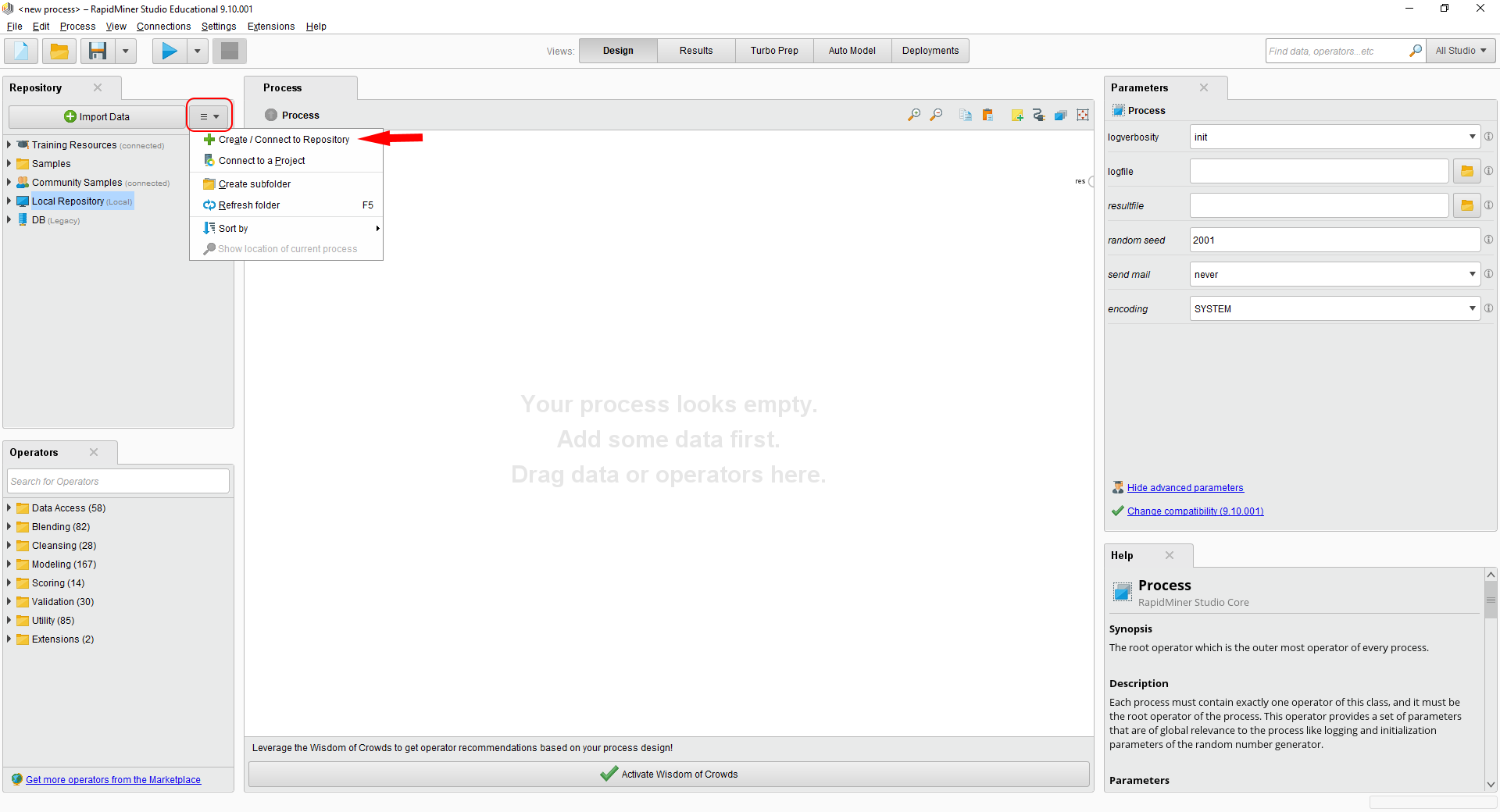Run the process with the blue play button
Viewport: 1500px width, 812px height.
point(170,52)
